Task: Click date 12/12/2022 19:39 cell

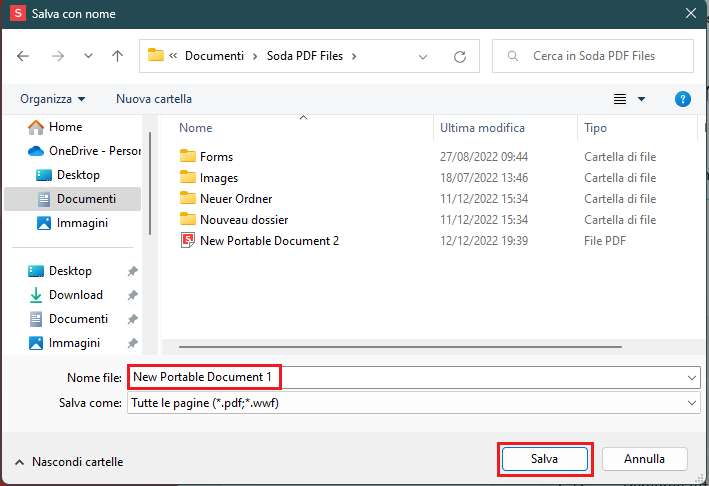Action: 484,241
